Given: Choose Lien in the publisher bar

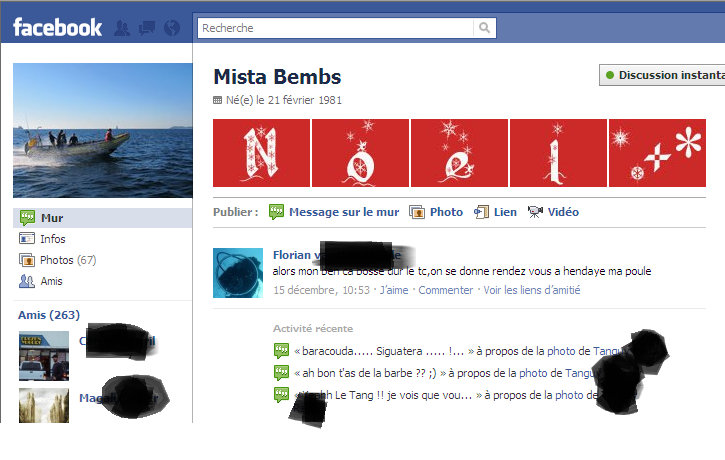Looking at the screenshot, I should [x=505, y=212].
